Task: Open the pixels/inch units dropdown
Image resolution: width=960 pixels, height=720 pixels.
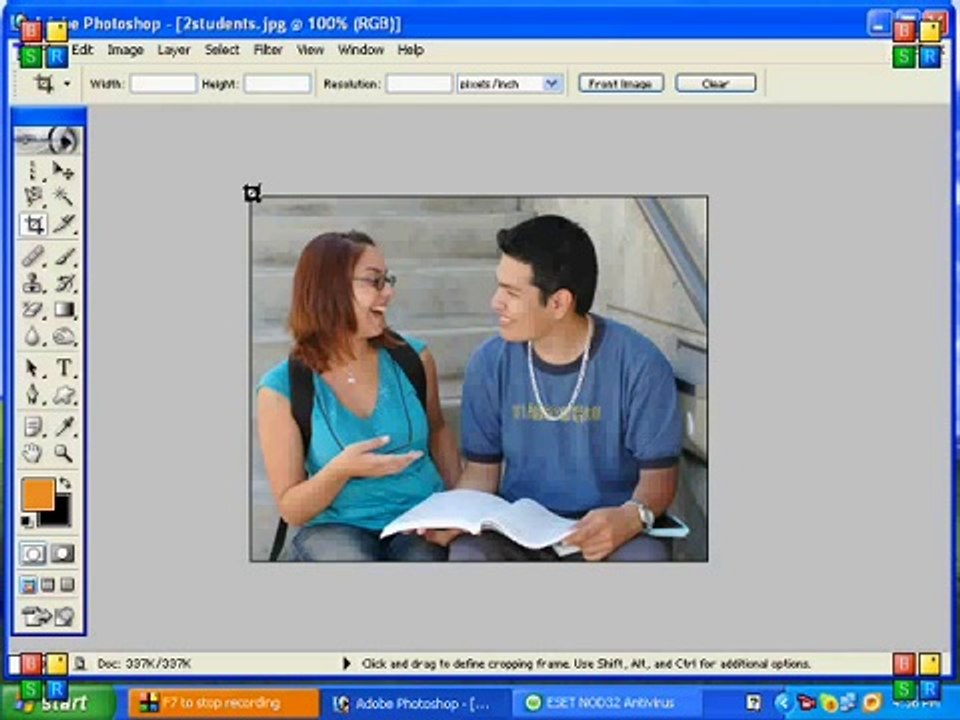Action: [552, 83]
